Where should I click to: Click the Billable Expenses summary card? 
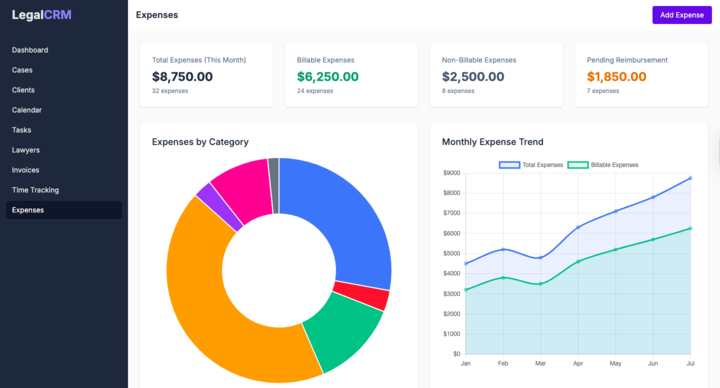click(351, 75)
